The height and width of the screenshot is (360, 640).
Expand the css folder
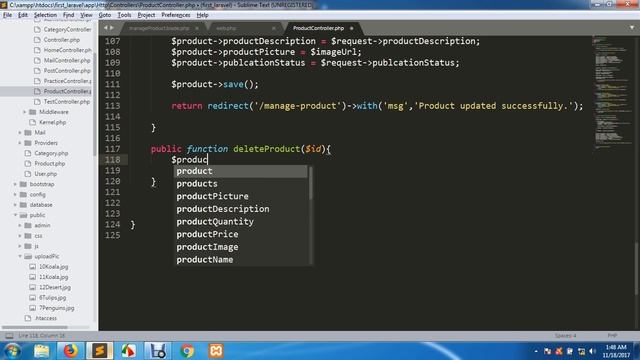pyautogui.click(x=20, y=236)
